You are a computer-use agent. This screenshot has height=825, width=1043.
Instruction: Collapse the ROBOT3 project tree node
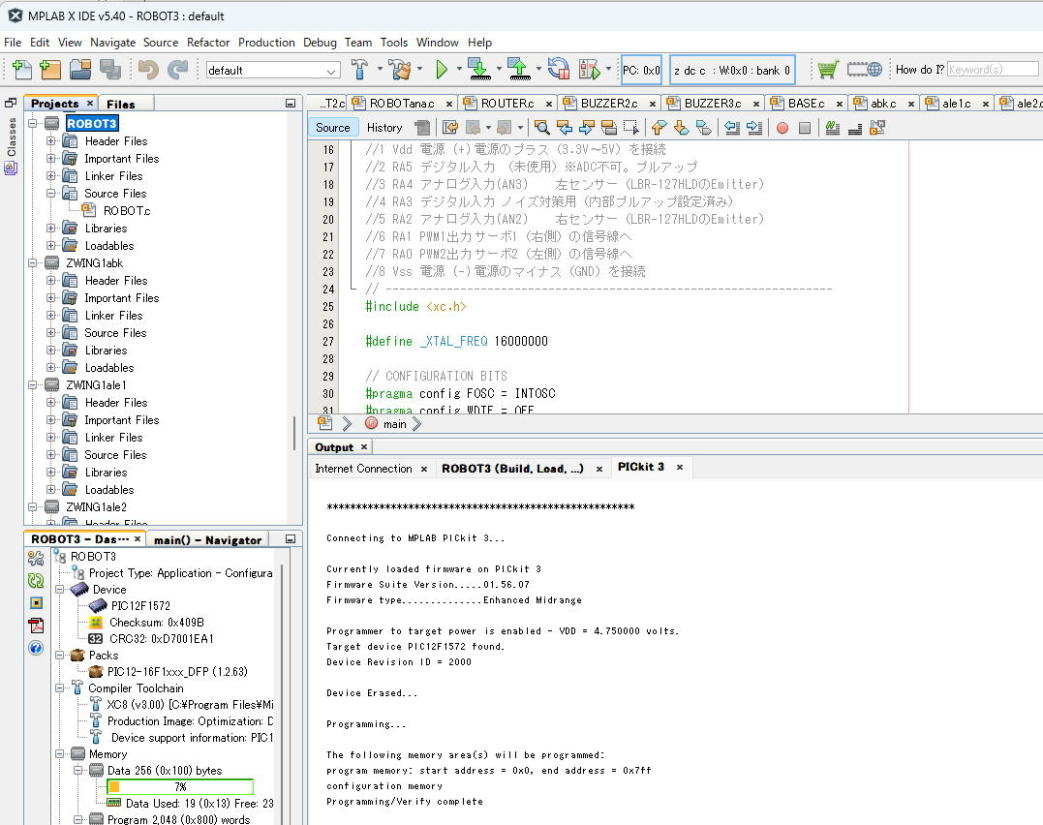coord(32,124)
